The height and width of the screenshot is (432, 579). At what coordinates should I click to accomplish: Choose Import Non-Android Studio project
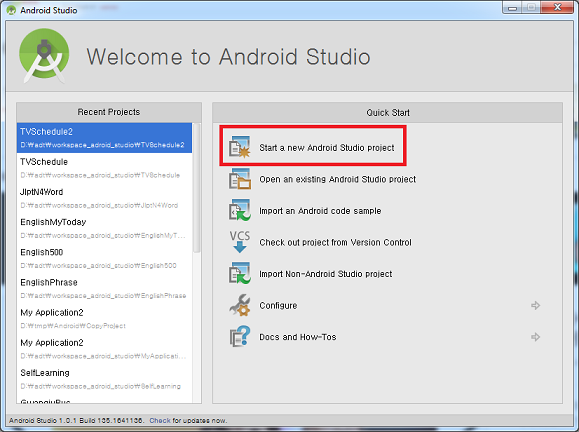coord(326,274)
